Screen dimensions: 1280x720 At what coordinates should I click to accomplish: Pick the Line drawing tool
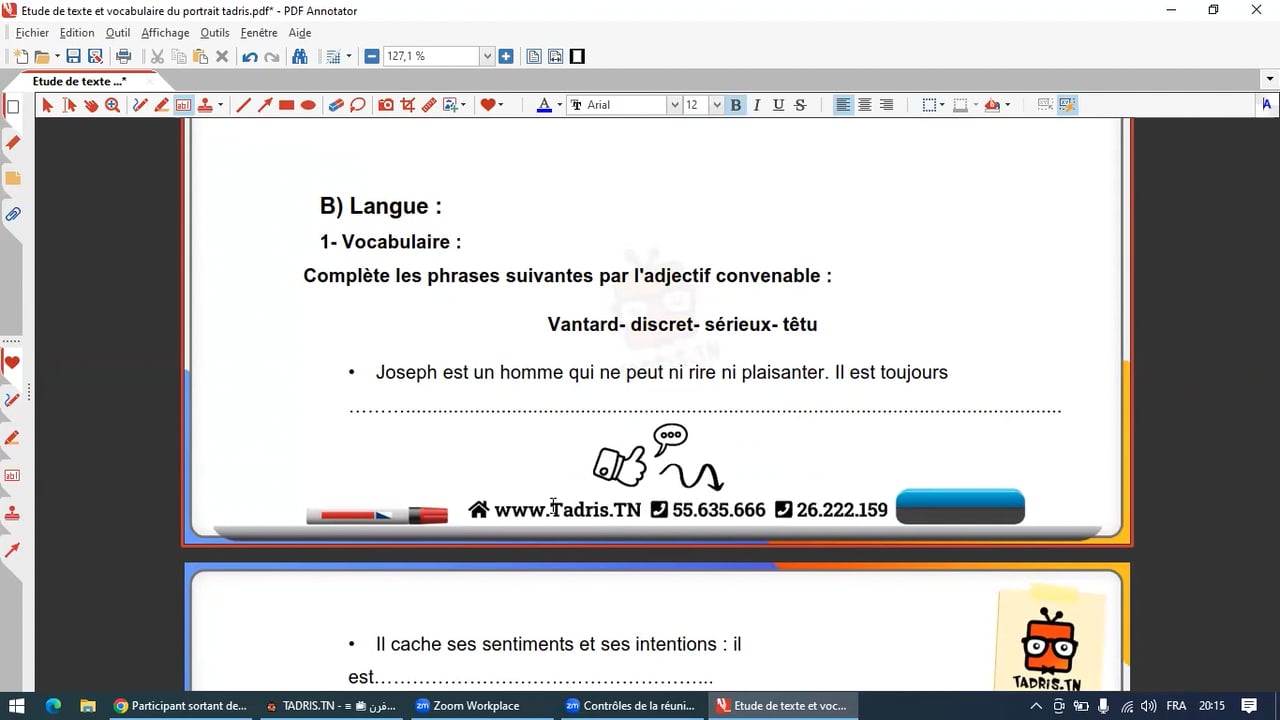tap(243, 105)
